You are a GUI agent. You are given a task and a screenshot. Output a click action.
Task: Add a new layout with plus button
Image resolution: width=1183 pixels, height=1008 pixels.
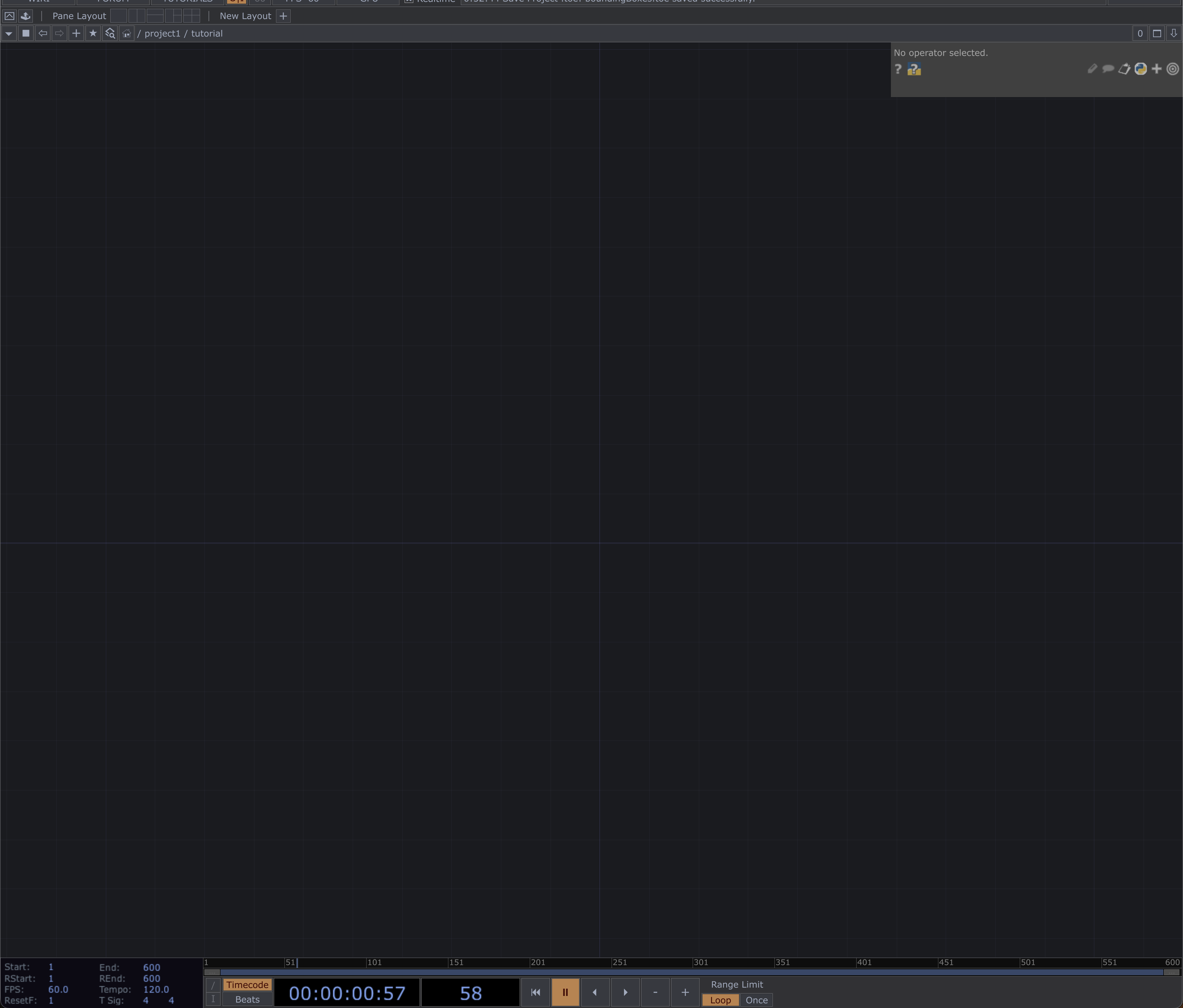tap(283, 16)
